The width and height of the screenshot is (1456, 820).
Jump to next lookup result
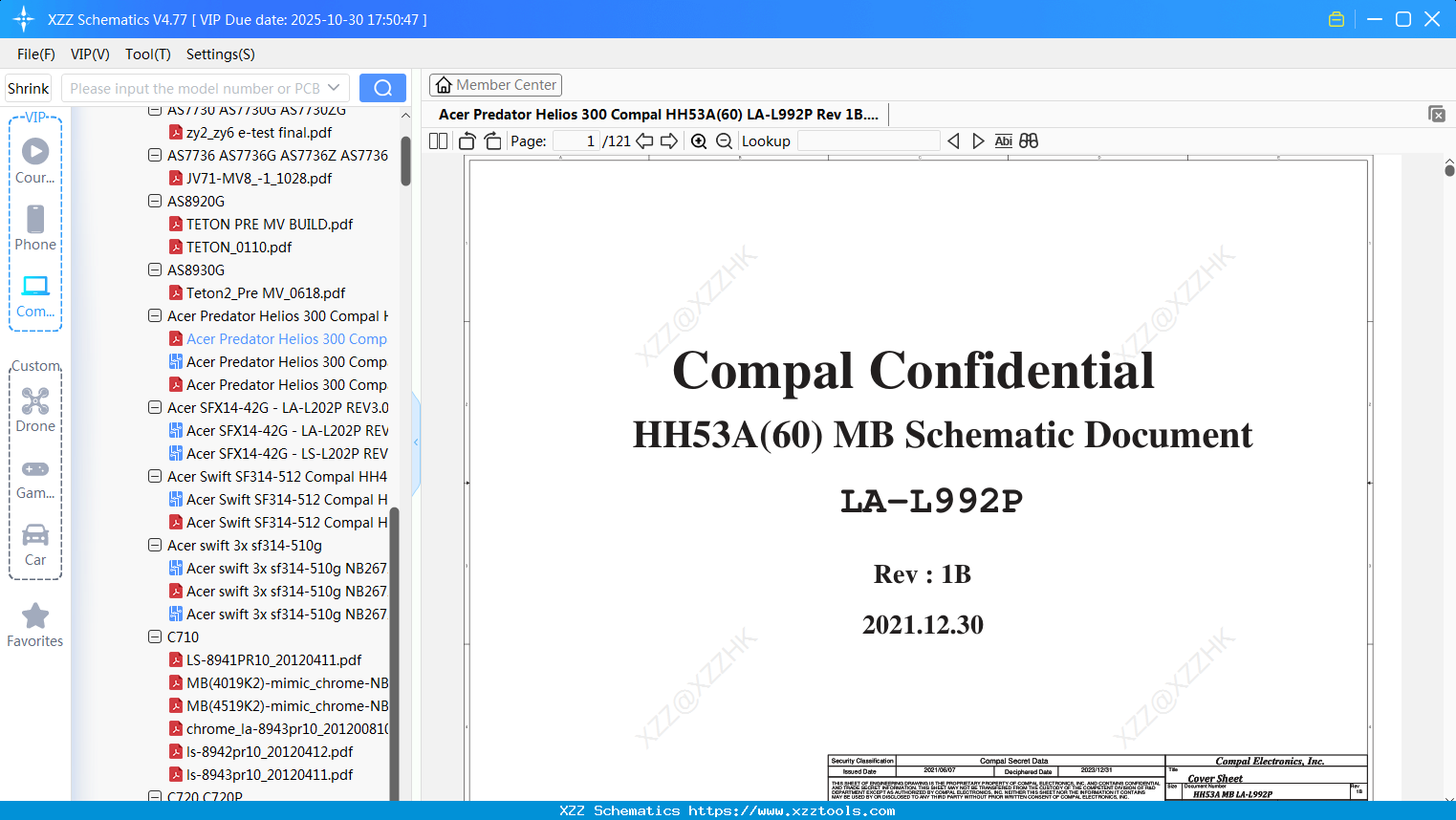click(x=978, y=141)
